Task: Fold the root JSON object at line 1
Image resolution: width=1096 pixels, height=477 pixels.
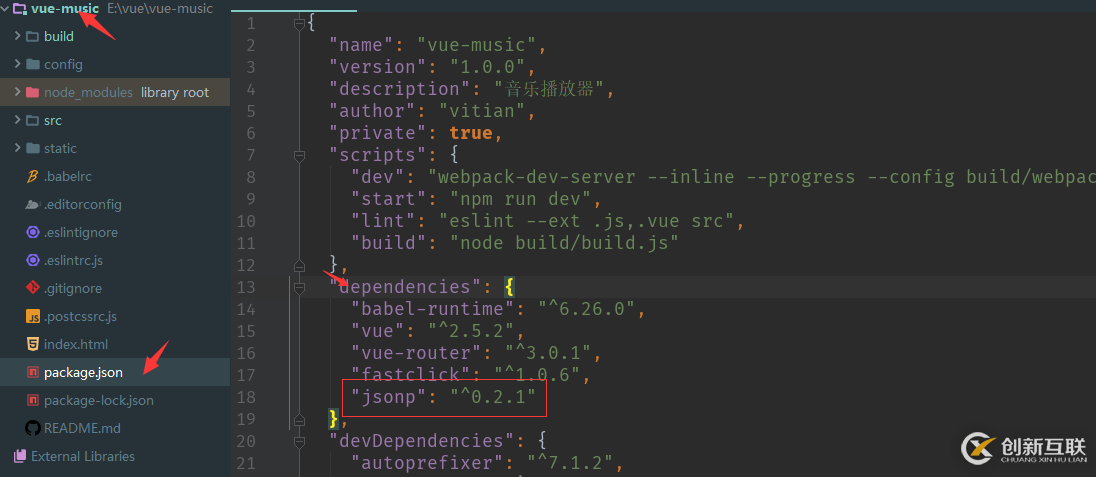Action: (299, 24)
